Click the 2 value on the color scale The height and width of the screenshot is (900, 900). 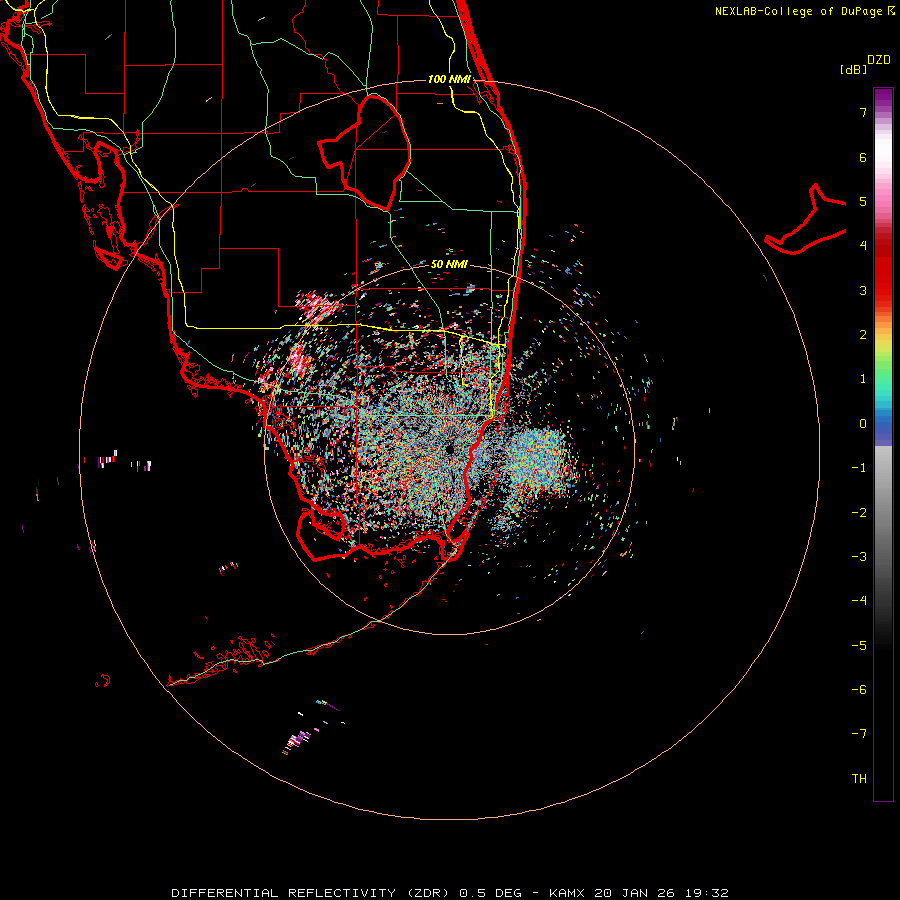tap(863, 334)
